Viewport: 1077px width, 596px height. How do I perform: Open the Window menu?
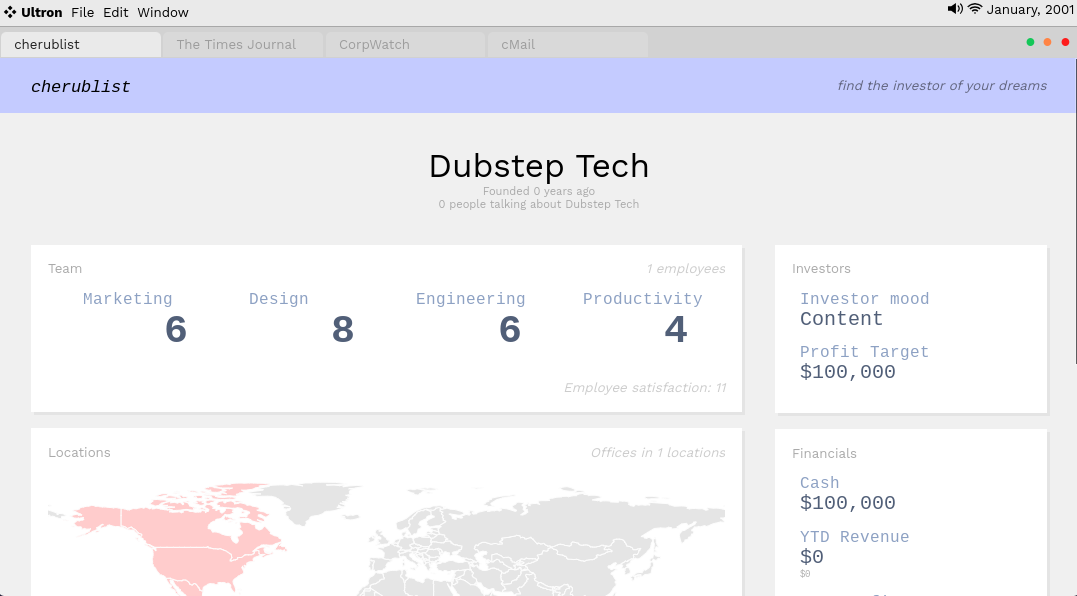coord(163,12)
